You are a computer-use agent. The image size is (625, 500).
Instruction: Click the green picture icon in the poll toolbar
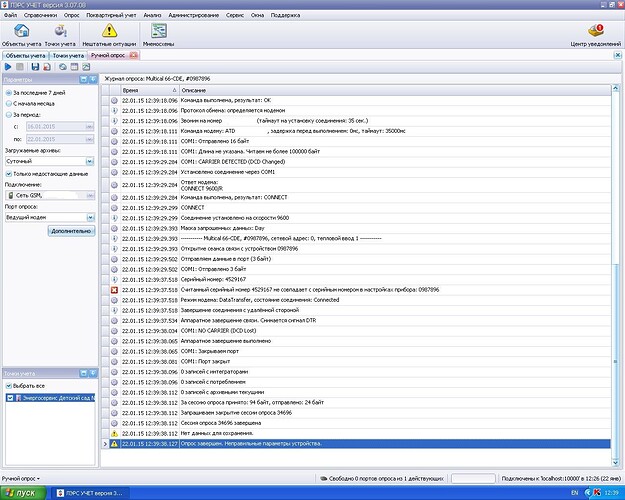[x=86, y=67]
